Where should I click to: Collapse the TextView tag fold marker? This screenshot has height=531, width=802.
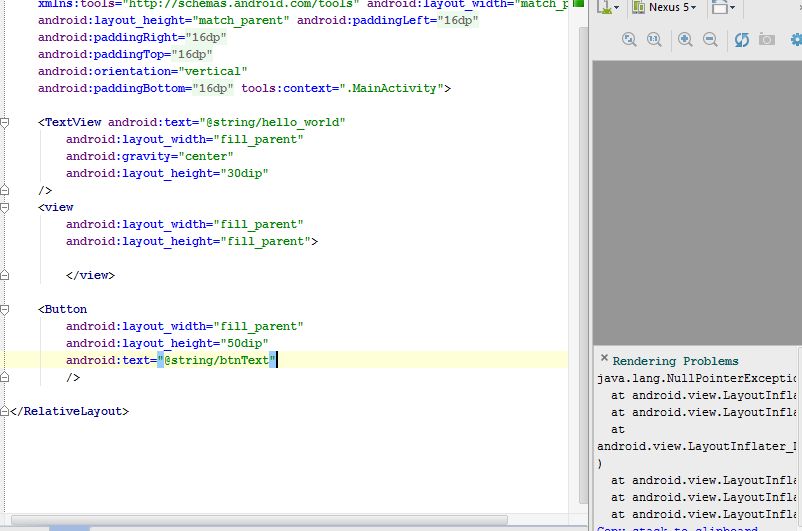click(4, 123)
